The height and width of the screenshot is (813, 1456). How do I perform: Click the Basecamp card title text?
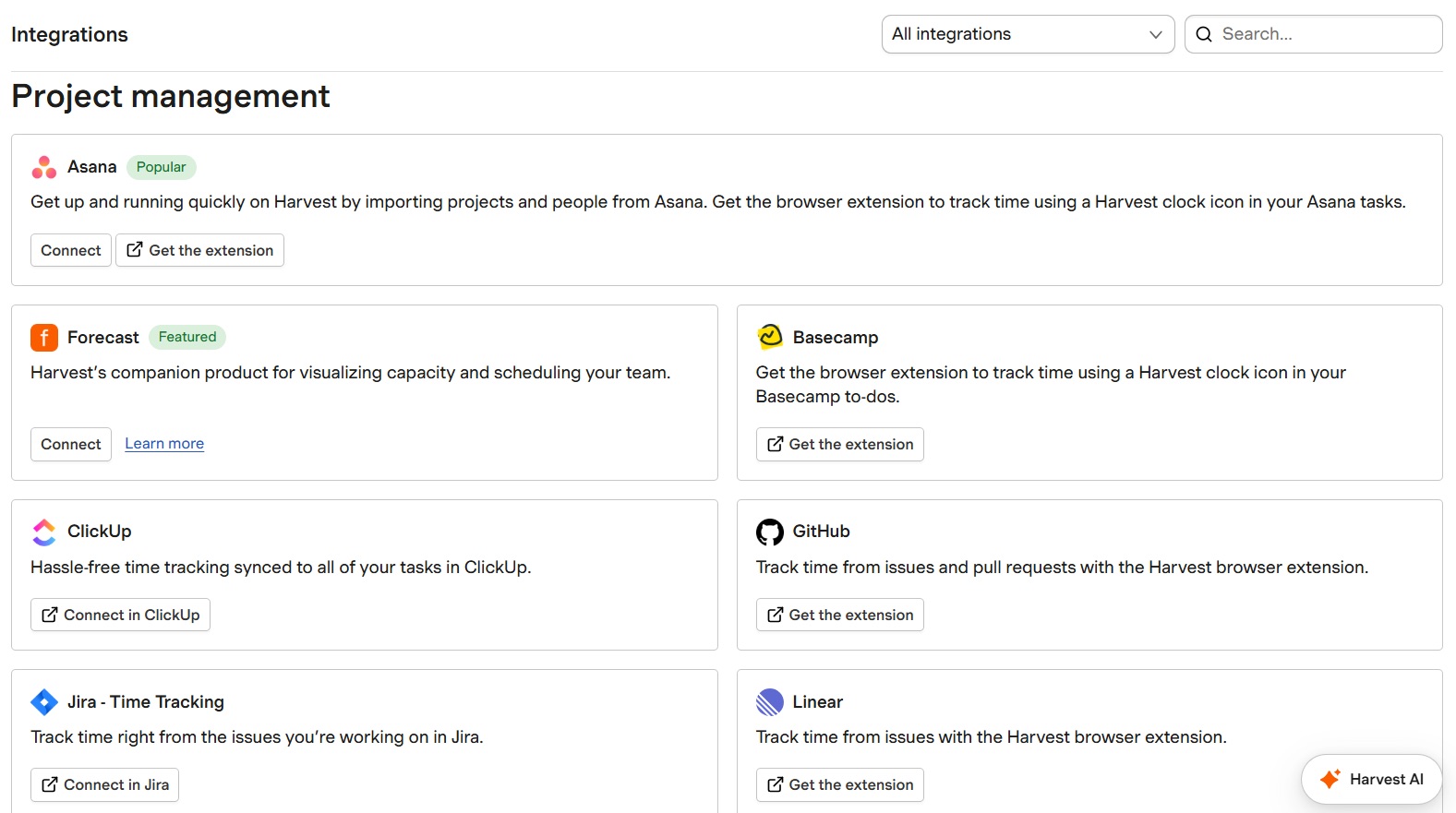coord(836,338)
